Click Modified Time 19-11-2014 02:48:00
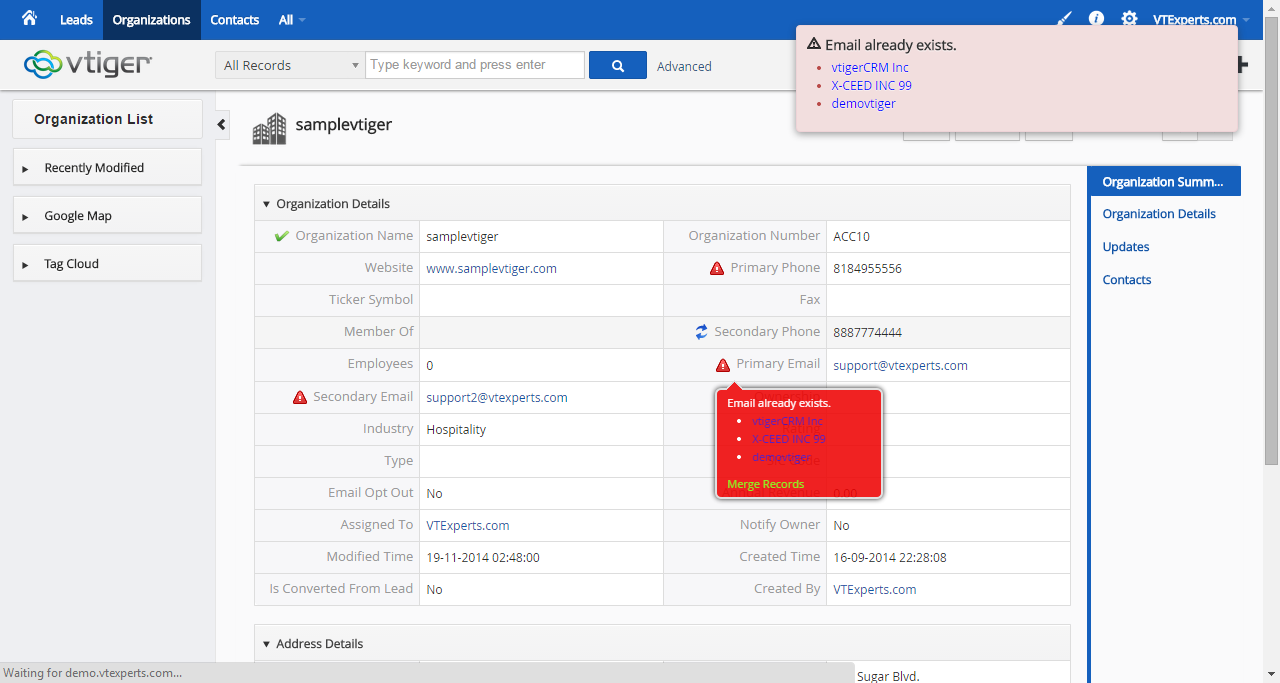The image size is (1280, 683). 483,557
